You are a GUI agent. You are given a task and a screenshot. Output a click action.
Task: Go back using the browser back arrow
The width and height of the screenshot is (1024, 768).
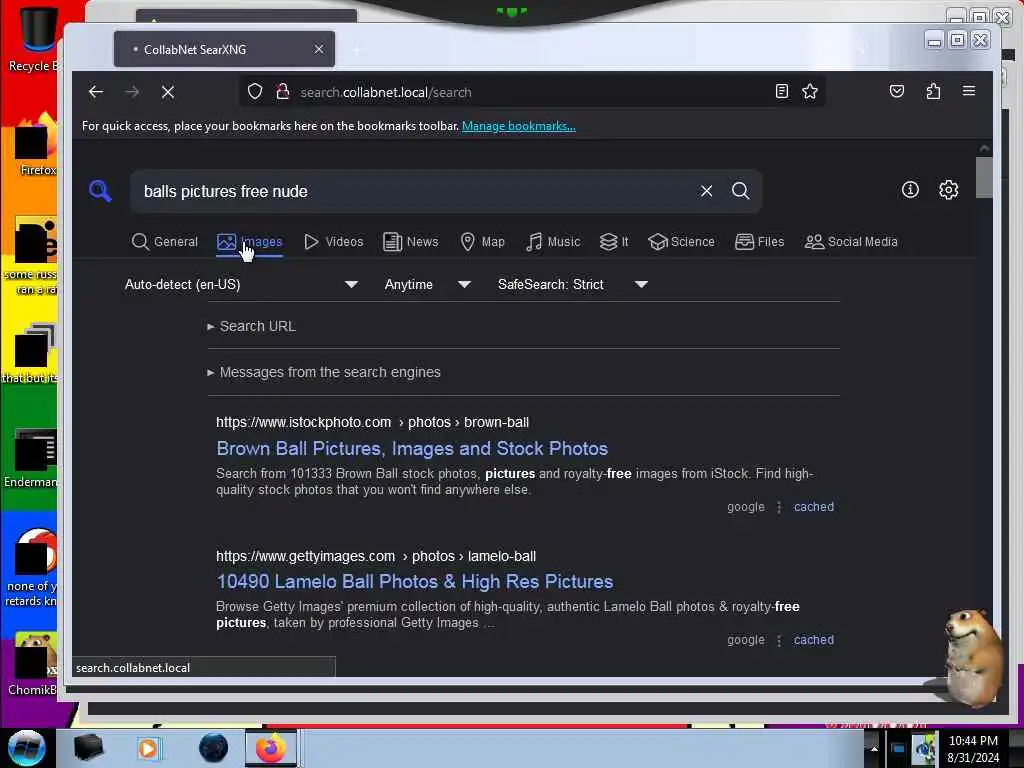(96, 92)
